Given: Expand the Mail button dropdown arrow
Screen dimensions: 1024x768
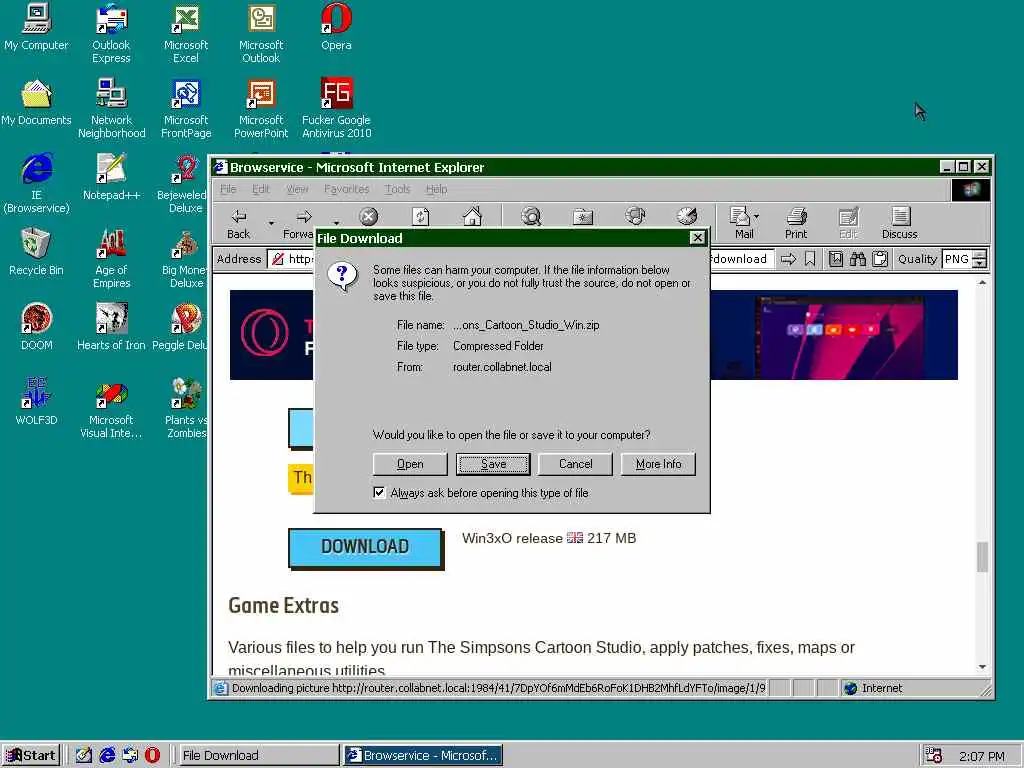Looking at the screenshot, I should (757, 216).
